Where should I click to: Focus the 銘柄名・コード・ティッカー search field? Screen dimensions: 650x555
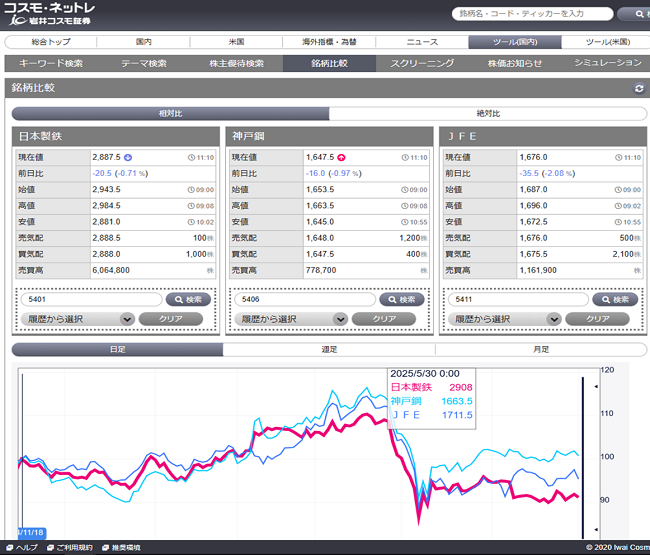[x=532, y=14]
